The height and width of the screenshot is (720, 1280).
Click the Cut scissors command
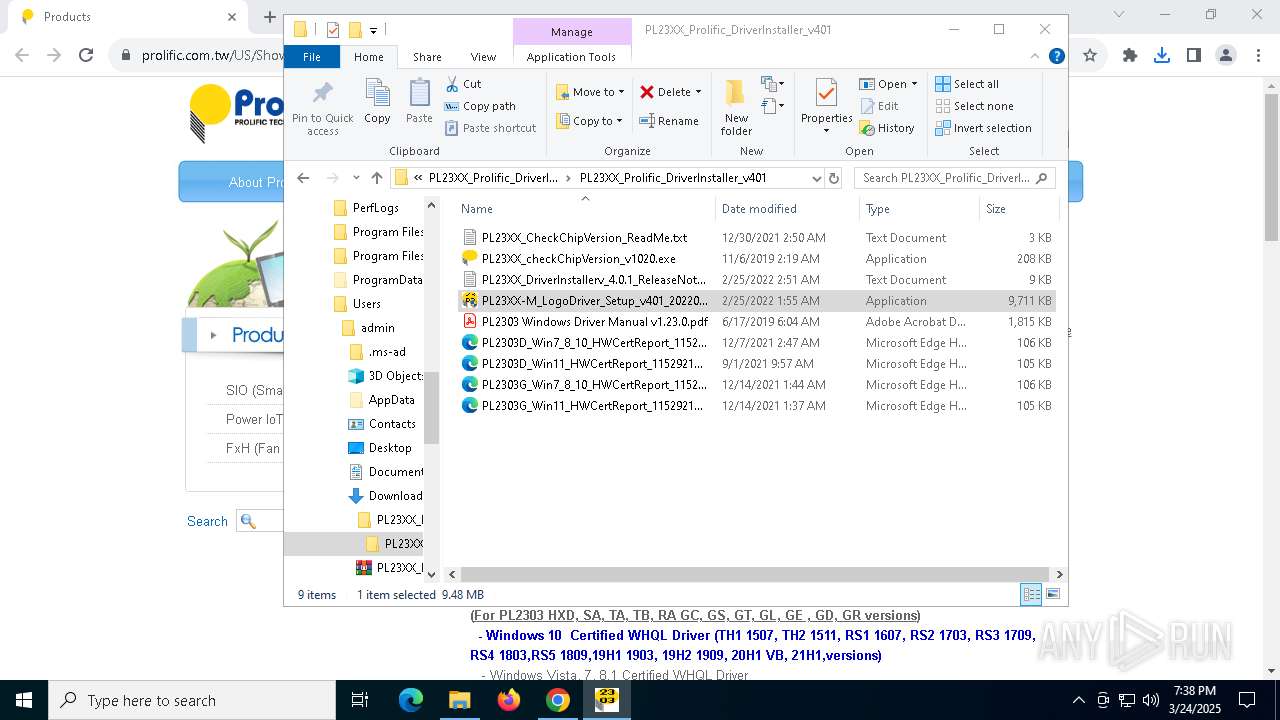[464, 84]
